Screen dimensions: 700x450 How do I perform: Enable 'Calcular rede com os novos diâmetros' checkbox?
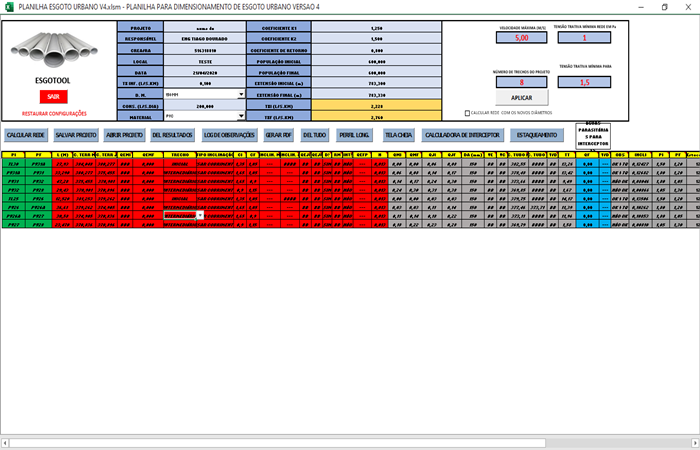click(x=469, y=113)
